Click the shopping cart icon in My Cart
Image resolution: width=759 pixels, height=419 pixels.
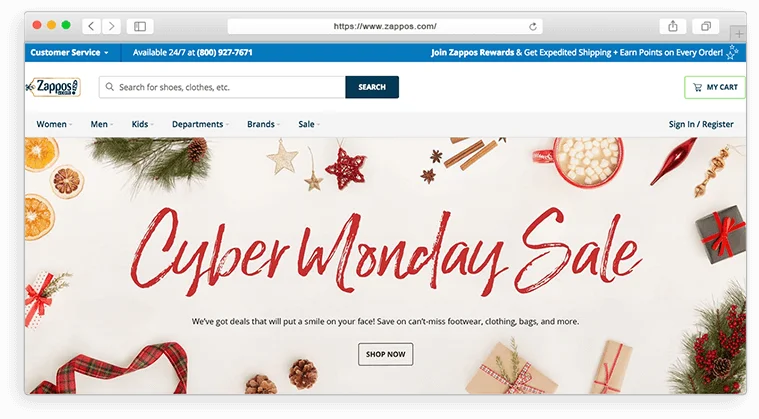click(698, 87)
